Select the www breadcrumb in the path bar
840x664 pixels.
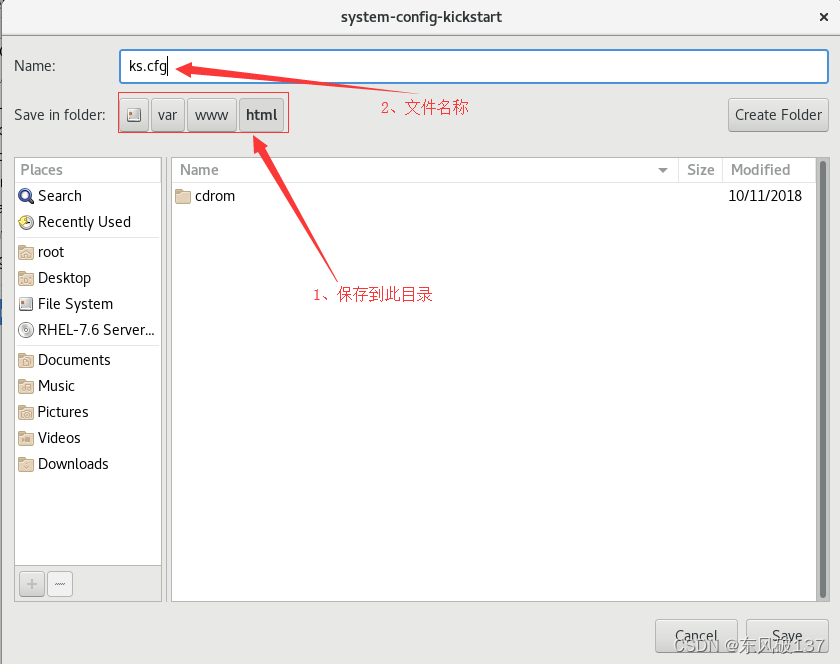pos(211,114)
